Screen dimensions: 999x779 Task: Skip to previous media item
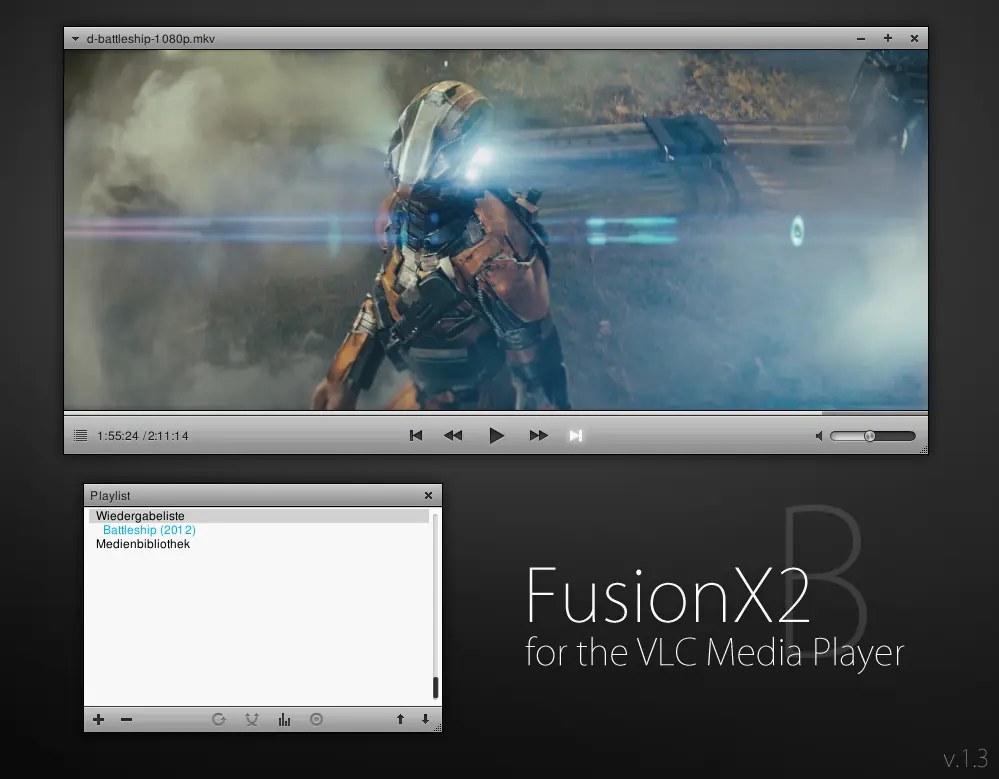coord(416,435)
